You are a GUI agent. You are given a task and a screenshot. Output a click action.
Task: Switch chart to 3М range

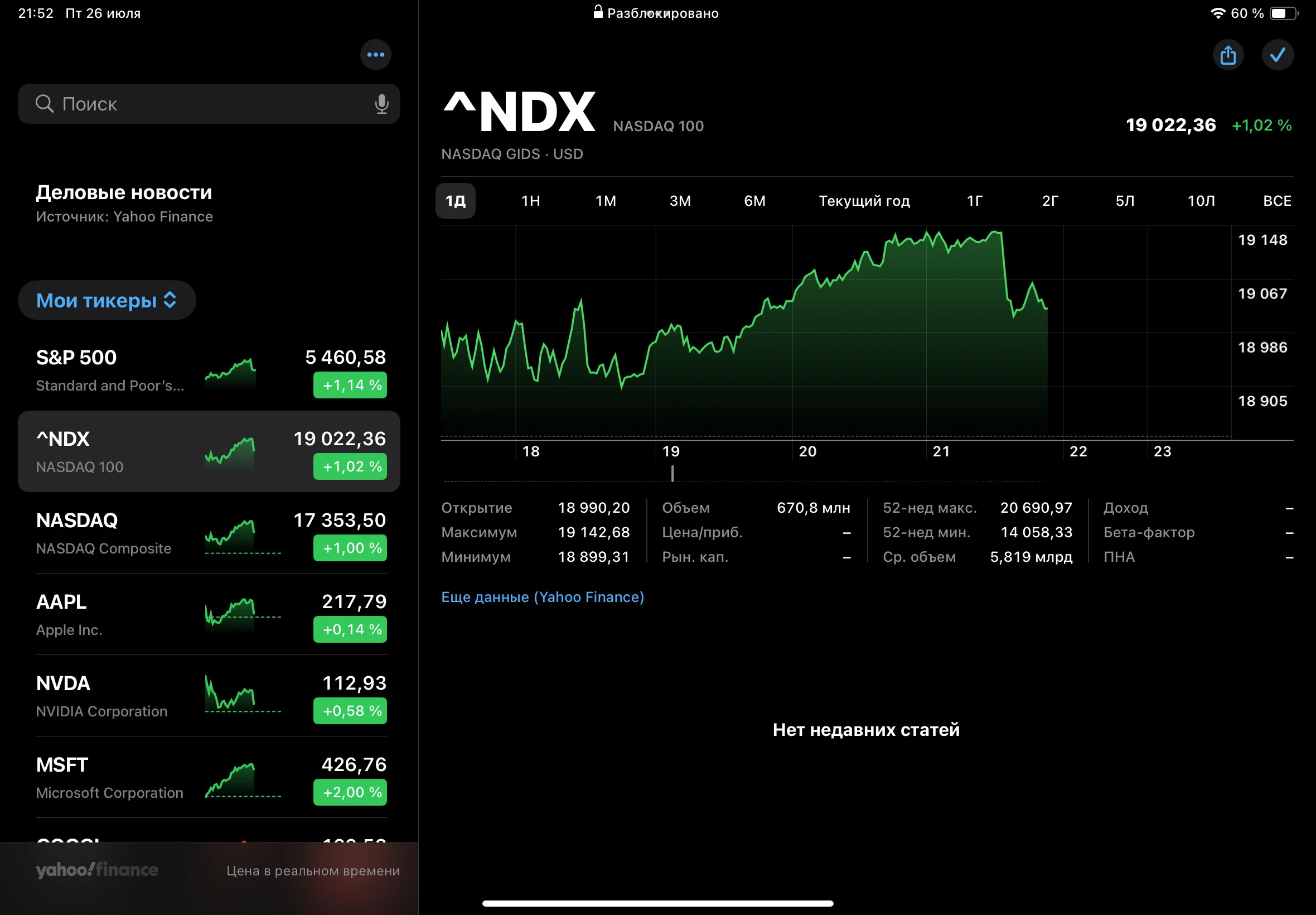click(x=680, y=201)
